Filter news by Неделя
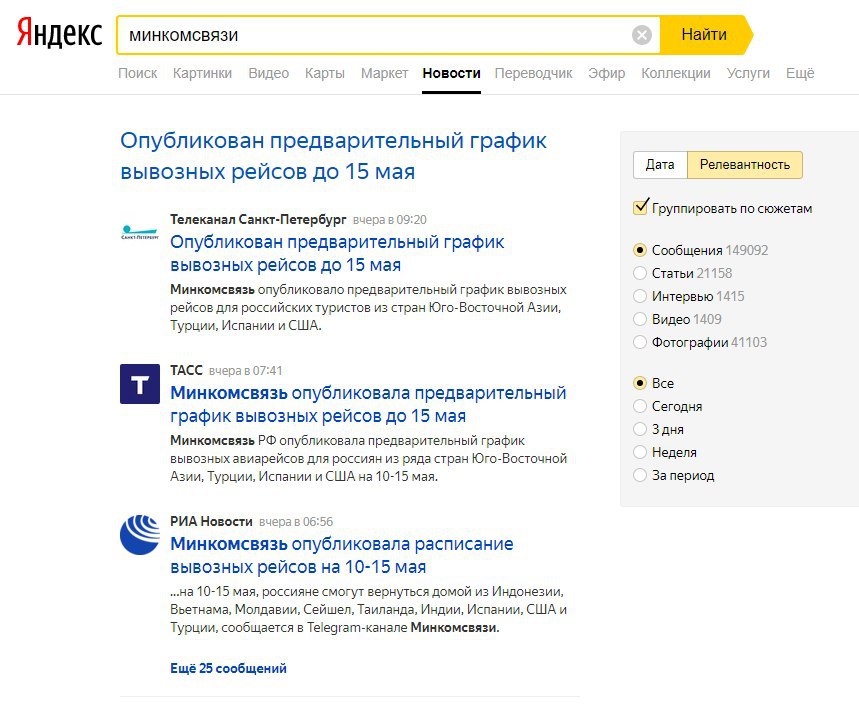This screenshot has width=859, height=718. click(x=640, y=452)
